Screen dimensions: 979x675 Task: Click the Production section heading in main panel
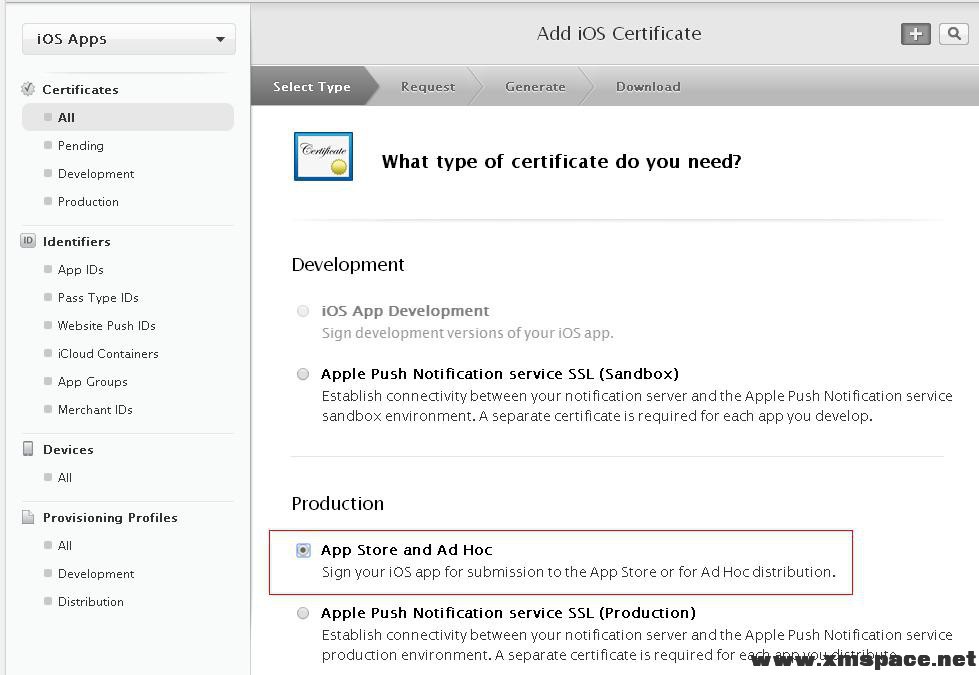coord(338,503)
